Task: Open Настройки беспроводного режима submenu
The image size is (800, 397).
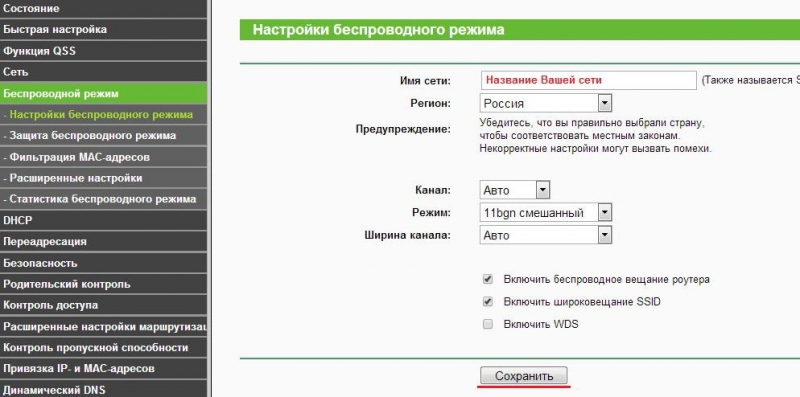Action: [x=104, y=115]
